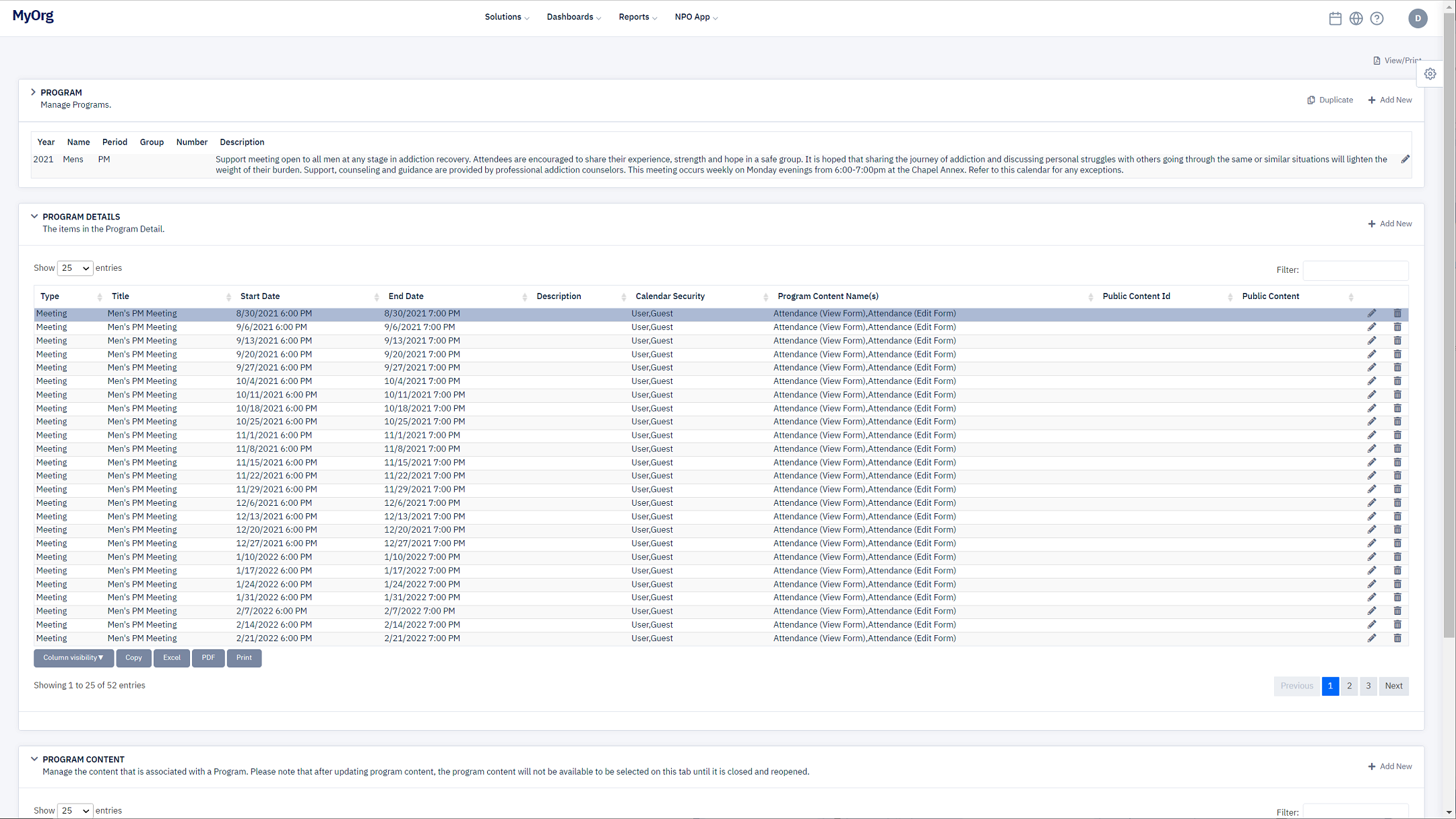
Task: Delete the 1/24/2022 meeting row
Action: [1397, 584]
